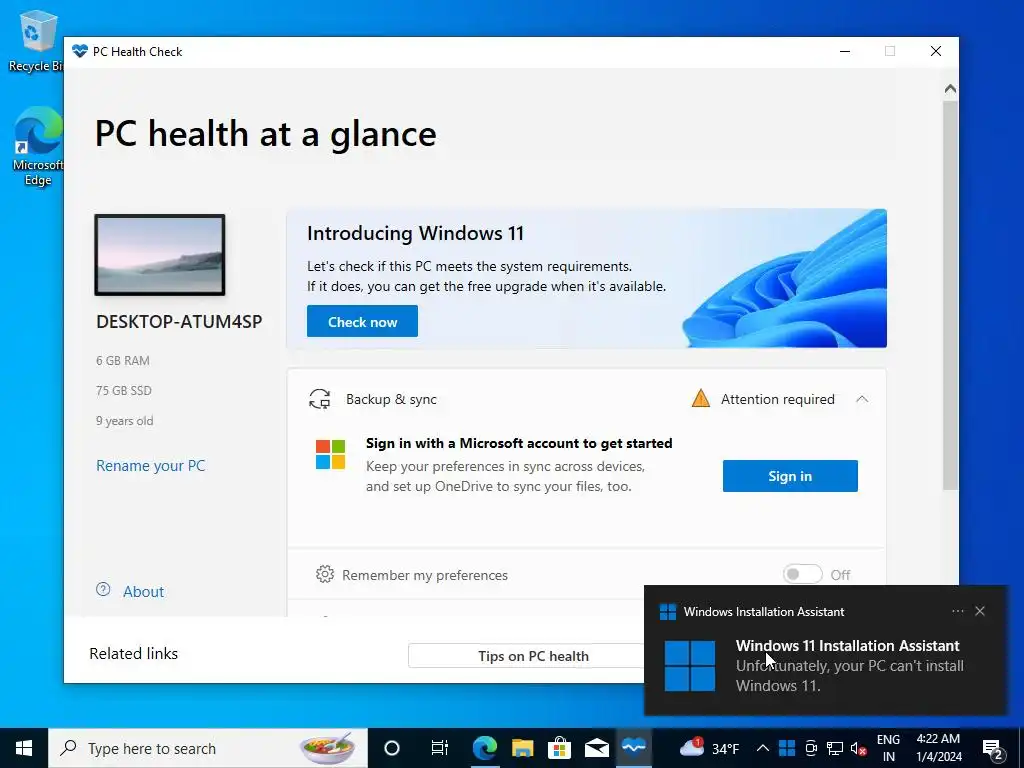
Task: Click the taskbar search box
Action: point(208,748)
